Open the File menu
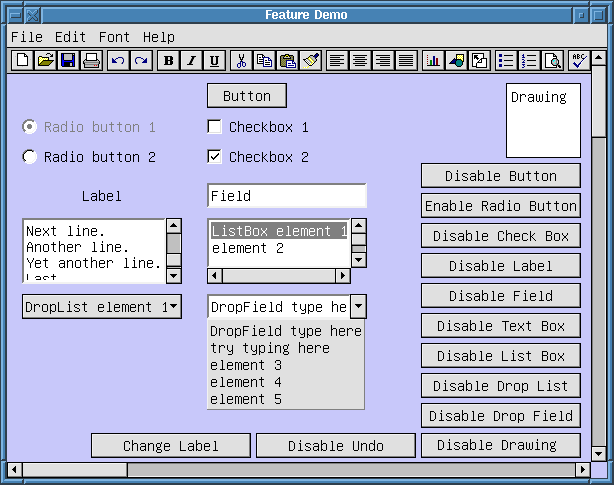The height and width of the screenshot is (485, 614). coord(27,37)
